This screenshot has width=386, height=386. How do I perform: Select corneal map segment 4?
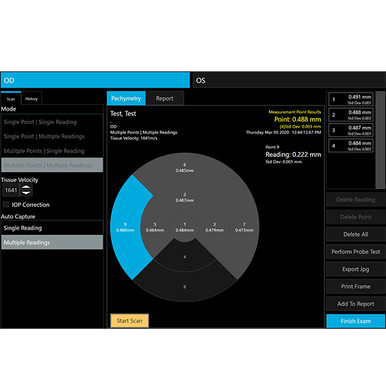[x=185, y=257]
